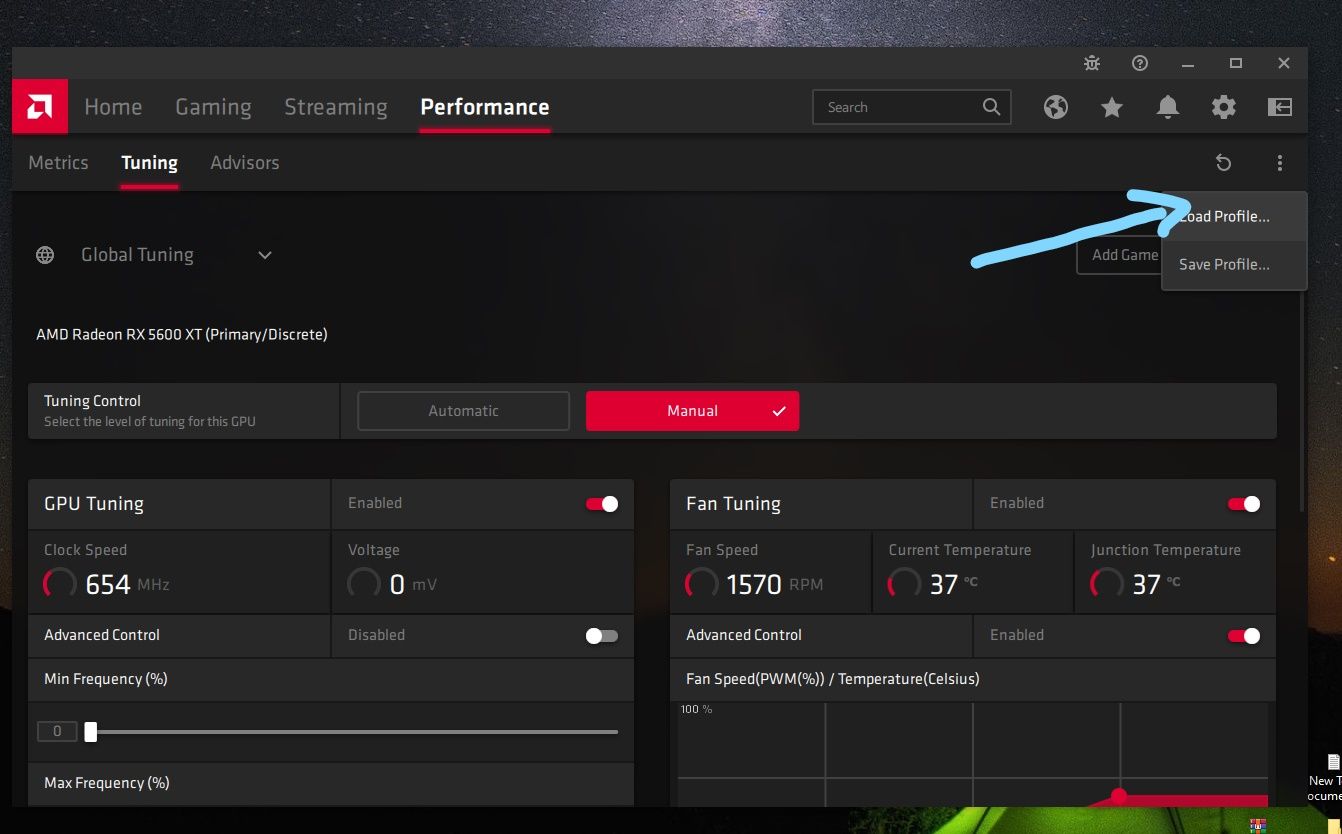The image size is (1342, 834).
Task: Click the Min Frequency slider handle
Action: (90, 732)
